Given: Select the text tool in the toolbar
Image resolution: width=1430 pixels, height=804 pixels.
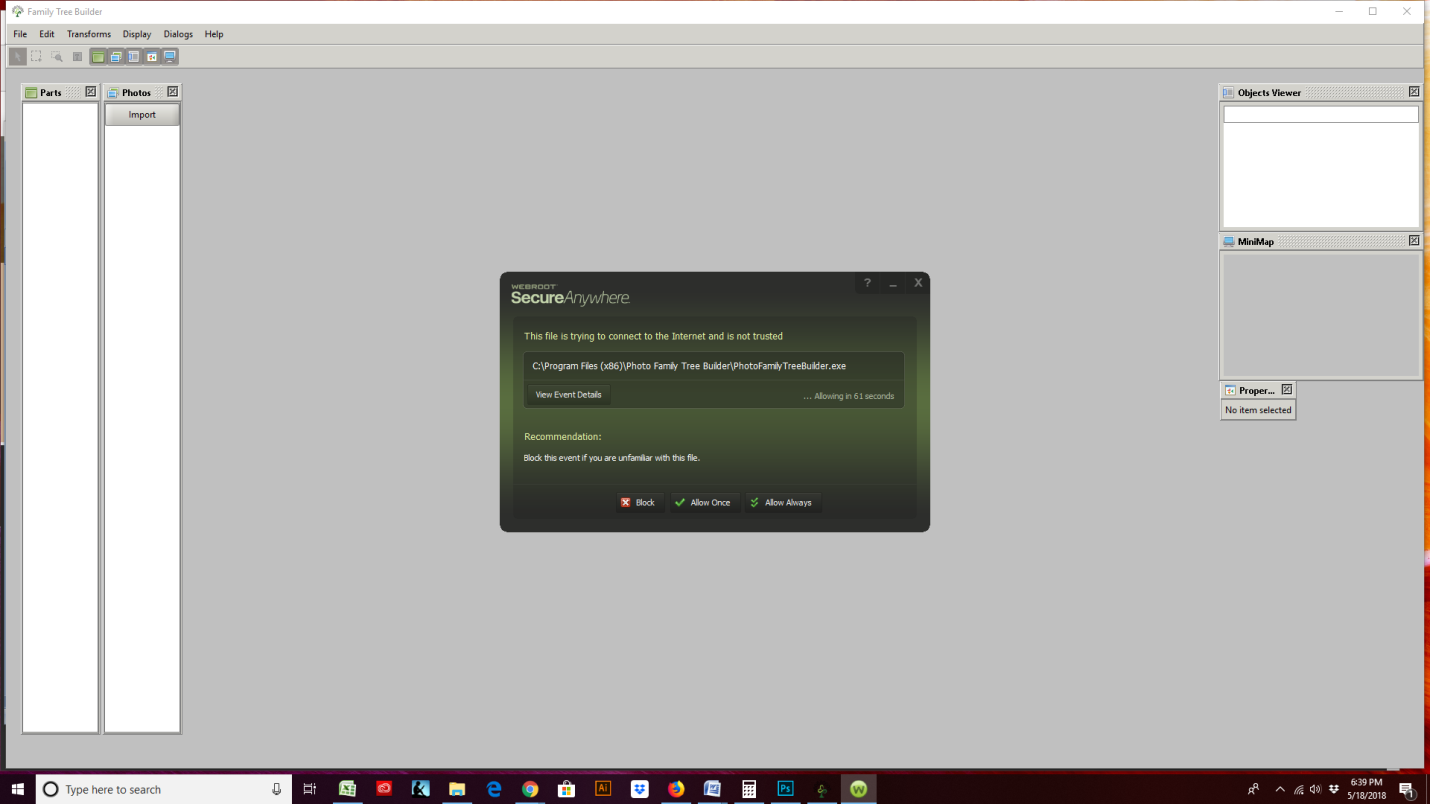Looking at the screenshot, I should click(77, 57).
